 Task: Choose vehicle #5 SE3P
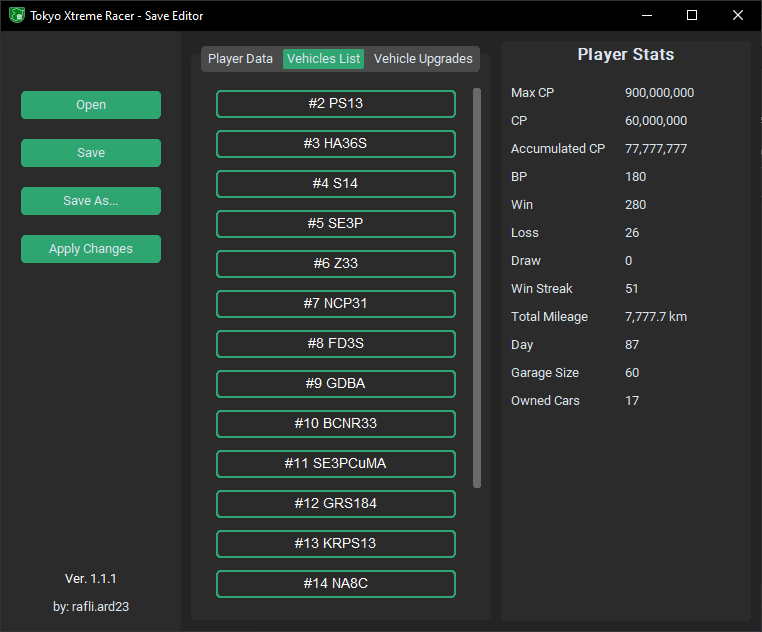tap(336, 224)
